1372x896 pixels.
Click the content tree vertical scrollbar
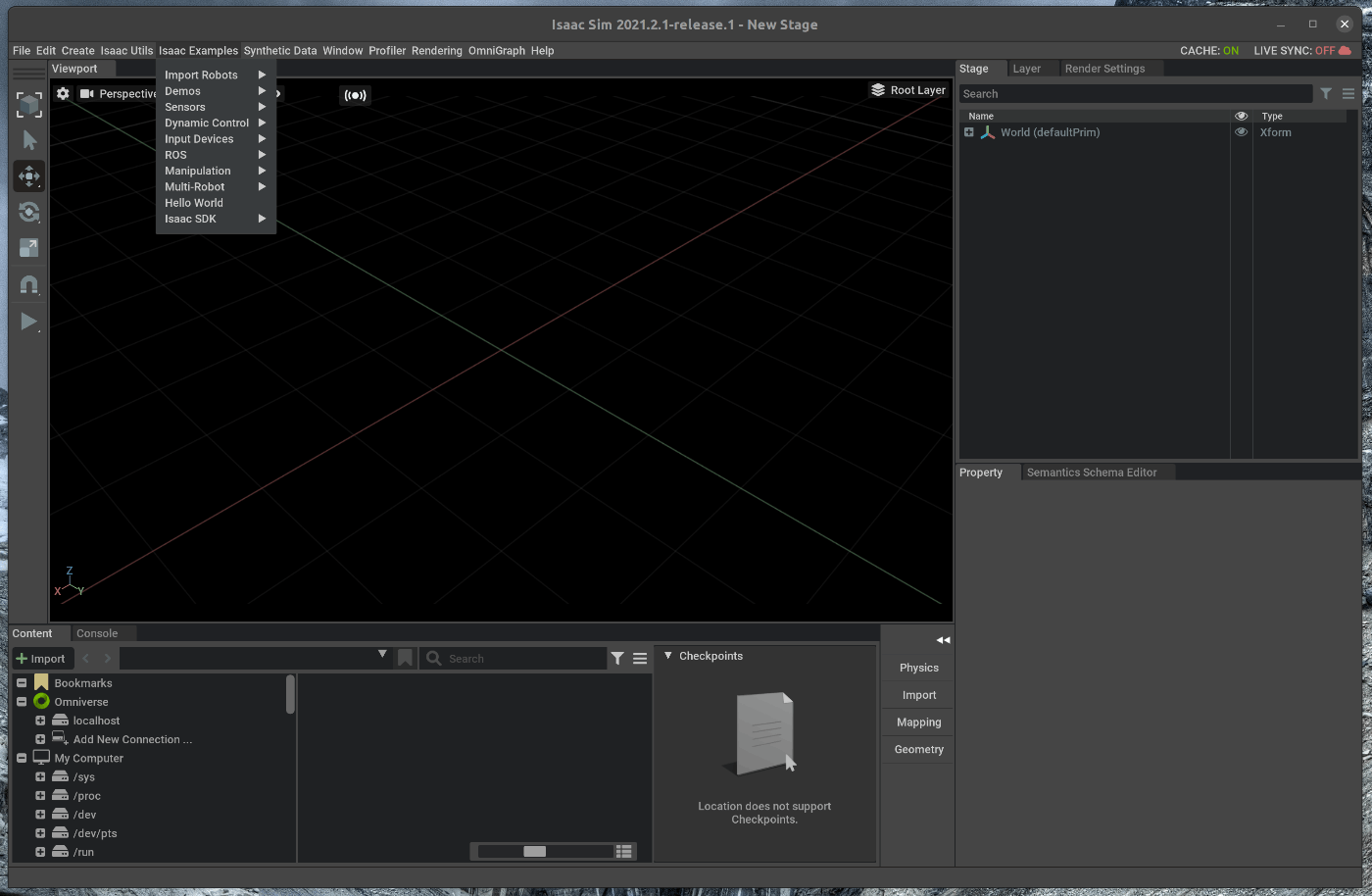tap(290, 694)
